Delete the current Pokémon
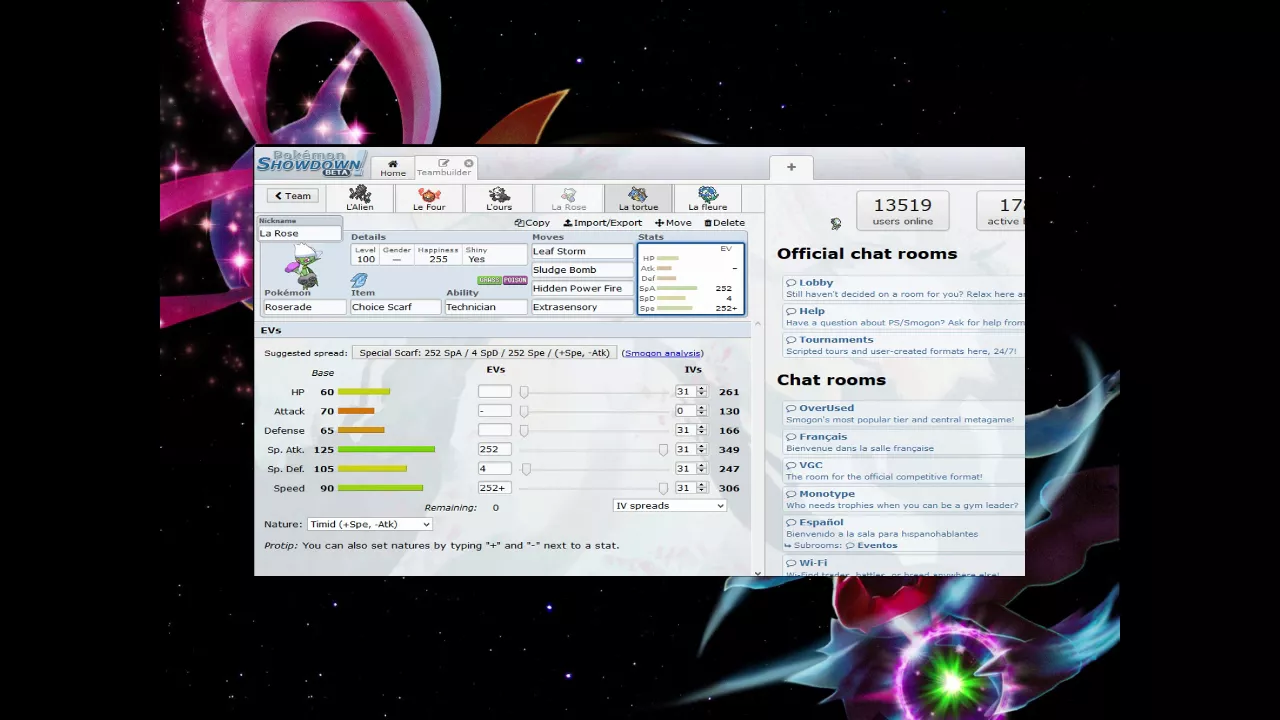Viewport: 1280px width, 720px height. click(725, 223)
